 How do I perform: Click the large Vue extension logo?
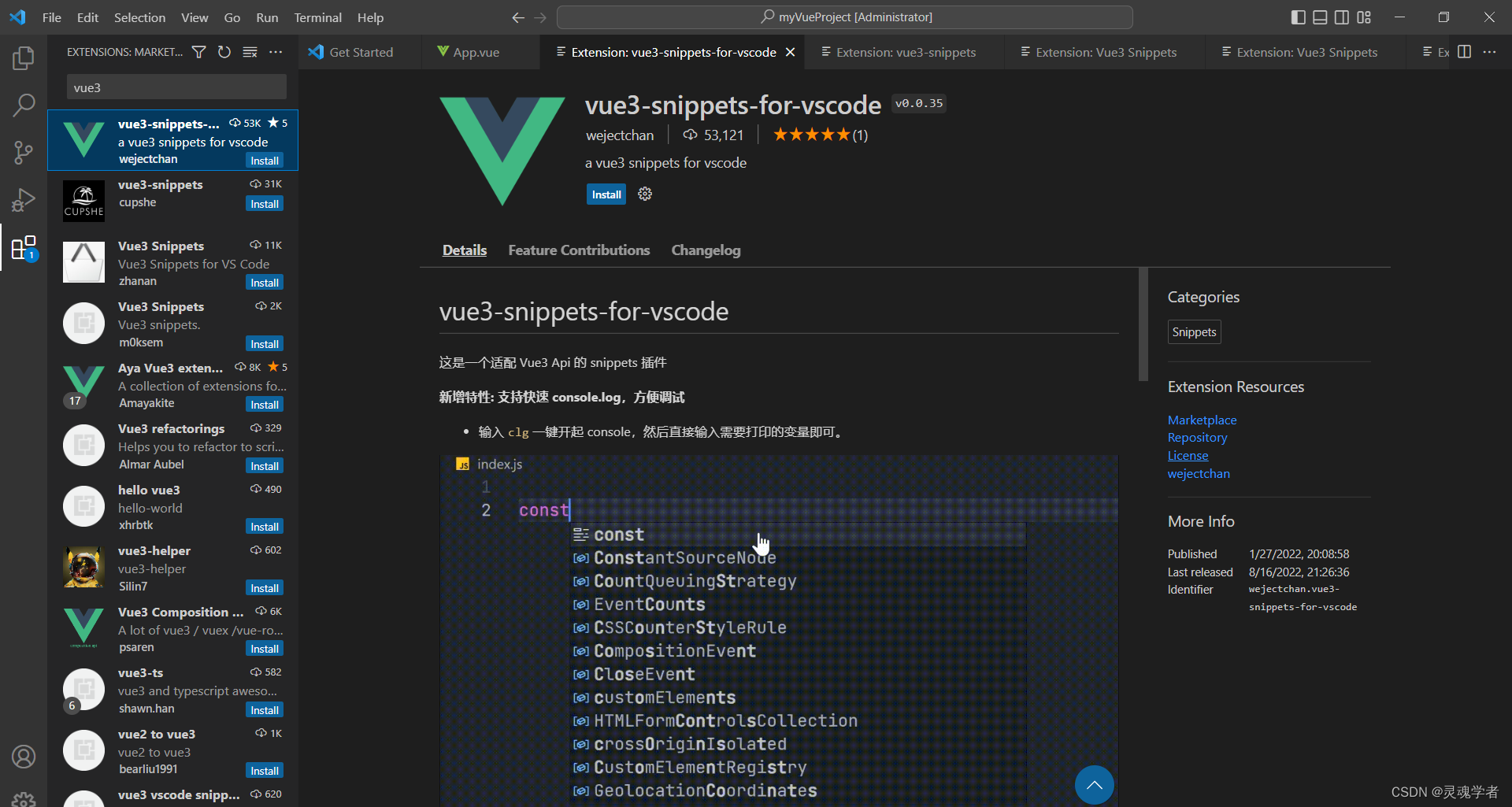click(x=502, y=151)
